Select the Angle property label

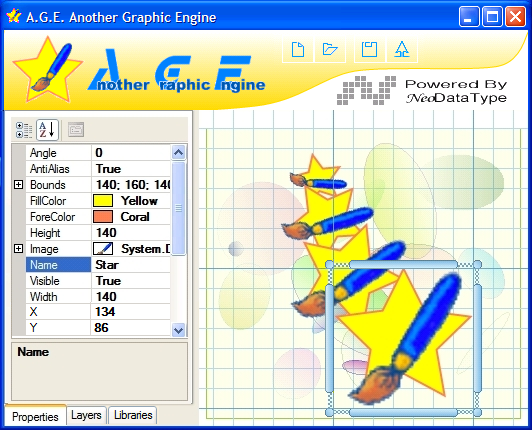[58, 153]
